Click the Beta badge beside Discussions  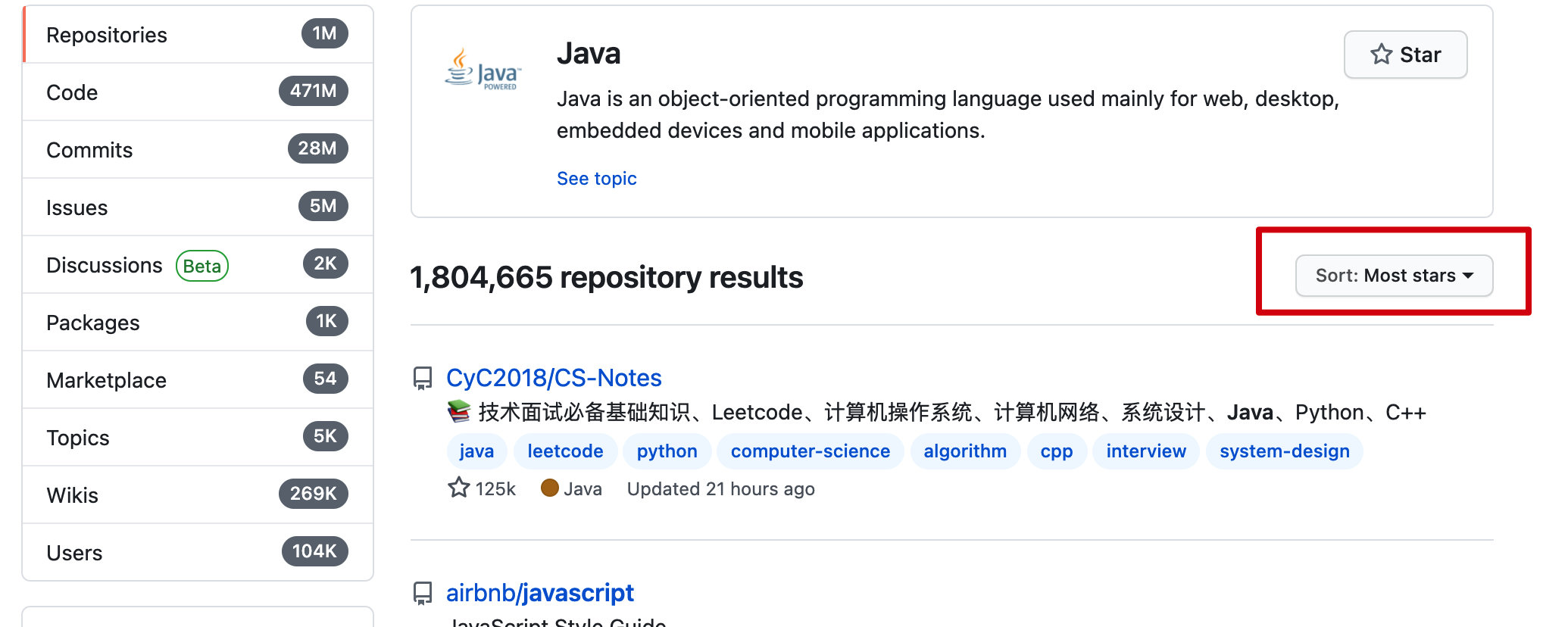tap(202, 266)
